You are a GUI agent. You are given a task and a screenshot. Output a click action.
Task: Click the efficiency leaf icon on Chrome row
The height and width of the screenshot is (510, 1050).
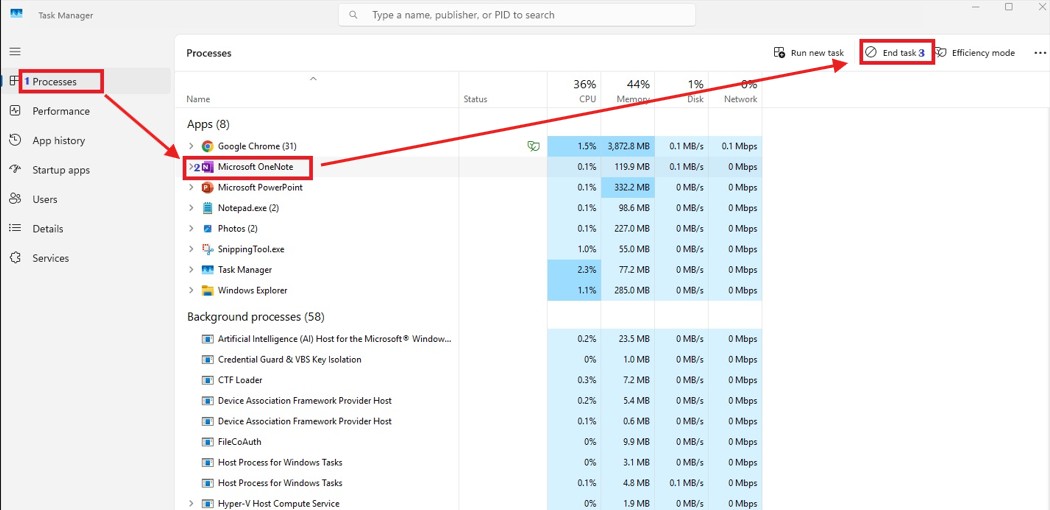pyautogui.click(x=534, y=146)
